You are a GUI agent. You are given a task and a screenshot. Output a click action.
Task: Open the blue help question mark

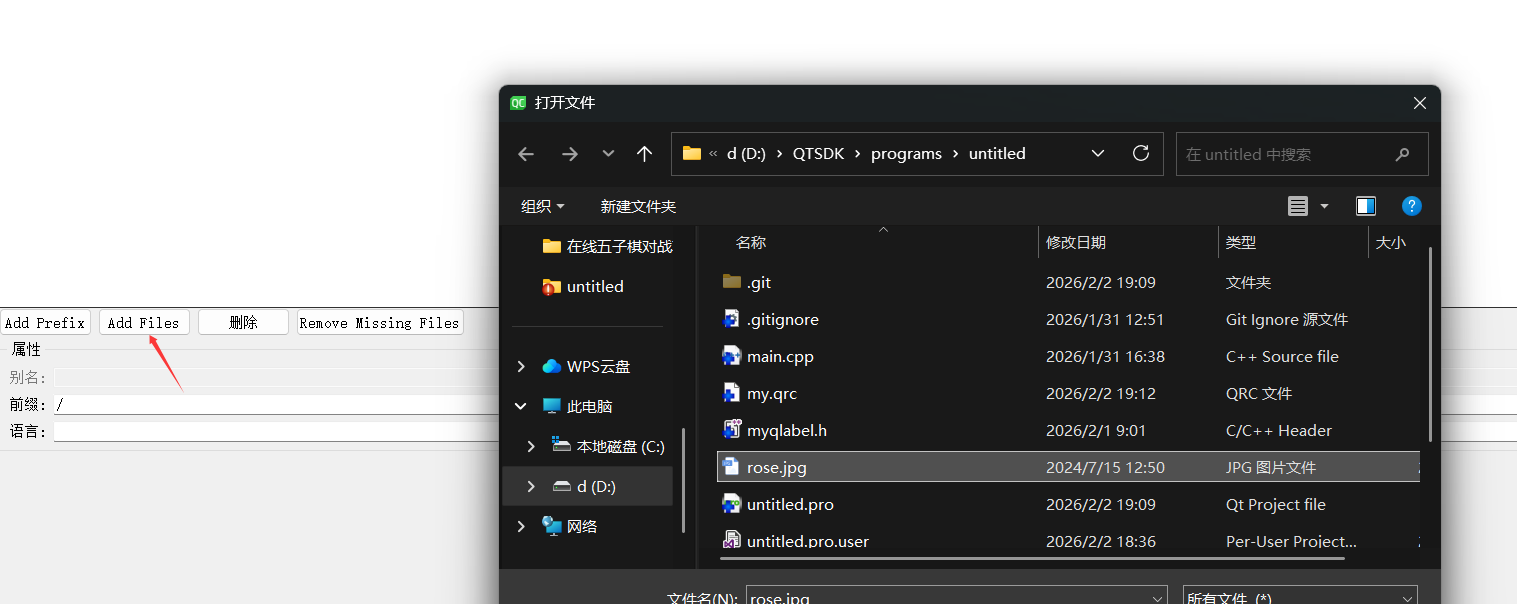point(1412,206)
